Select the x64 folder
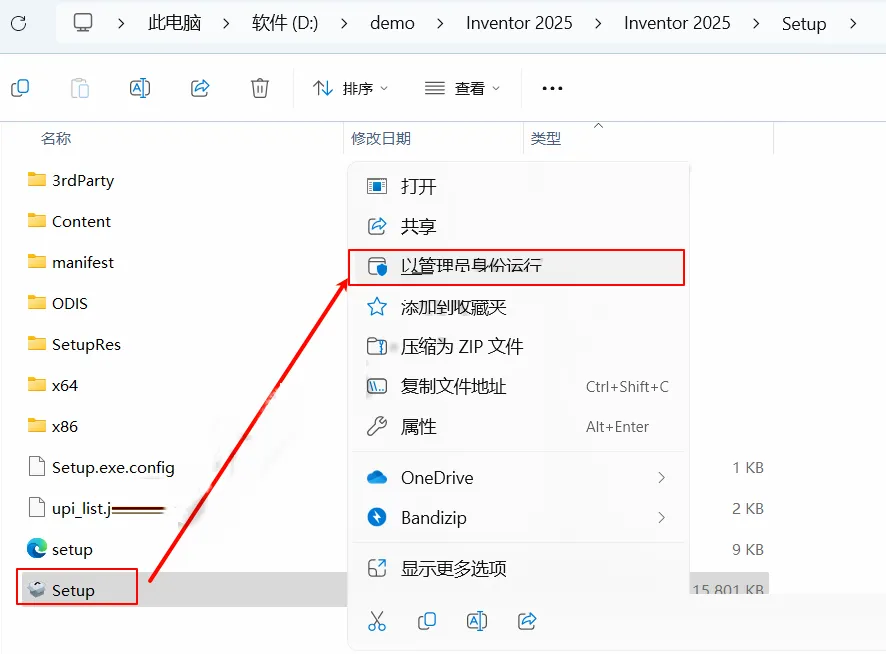886x654 pixels. coord(53,386)
